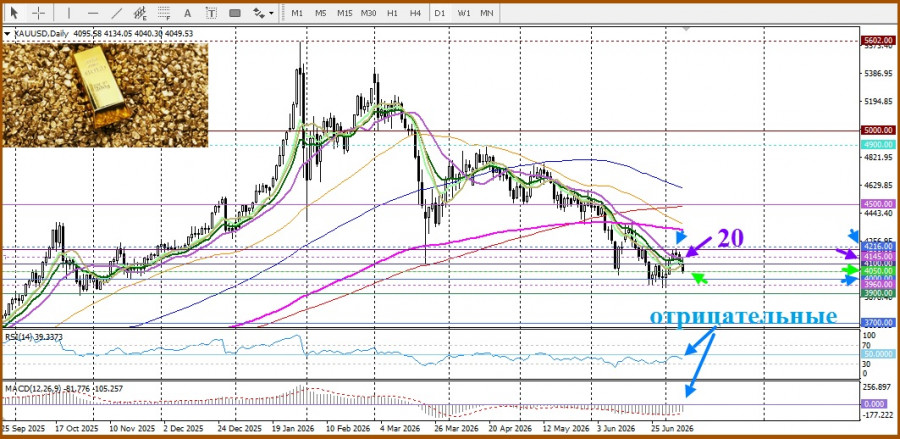Click the 4443.40 axis price value
This screenshot has height=439, width=900.
point(879,213)
